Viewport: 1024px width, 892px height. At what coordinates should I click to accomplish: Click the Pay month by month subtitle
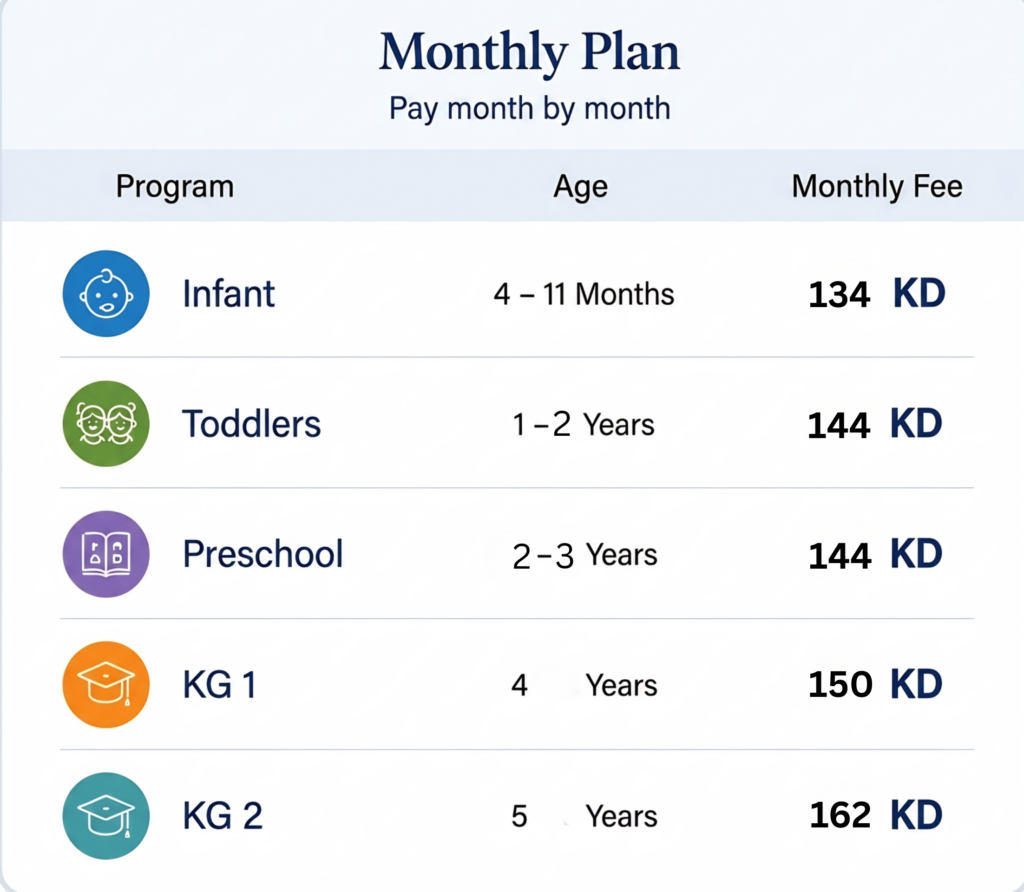[530, 108]
